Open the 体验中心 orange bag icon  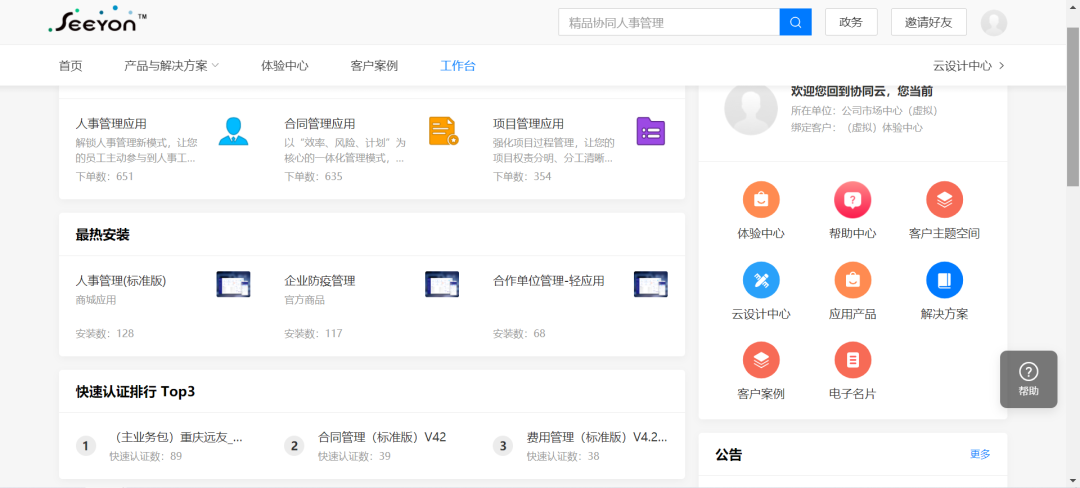(x=761, y=200)
